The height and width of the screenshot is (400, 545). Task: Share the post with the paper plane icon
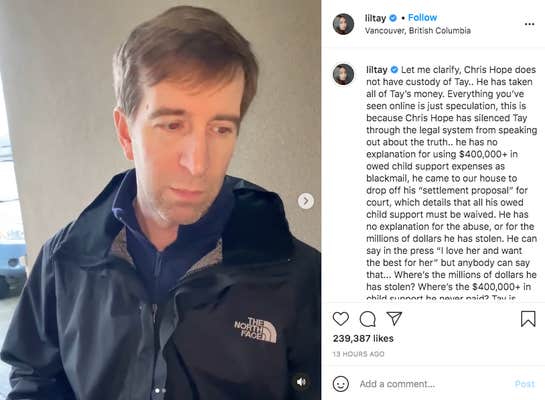click(394, 318)
